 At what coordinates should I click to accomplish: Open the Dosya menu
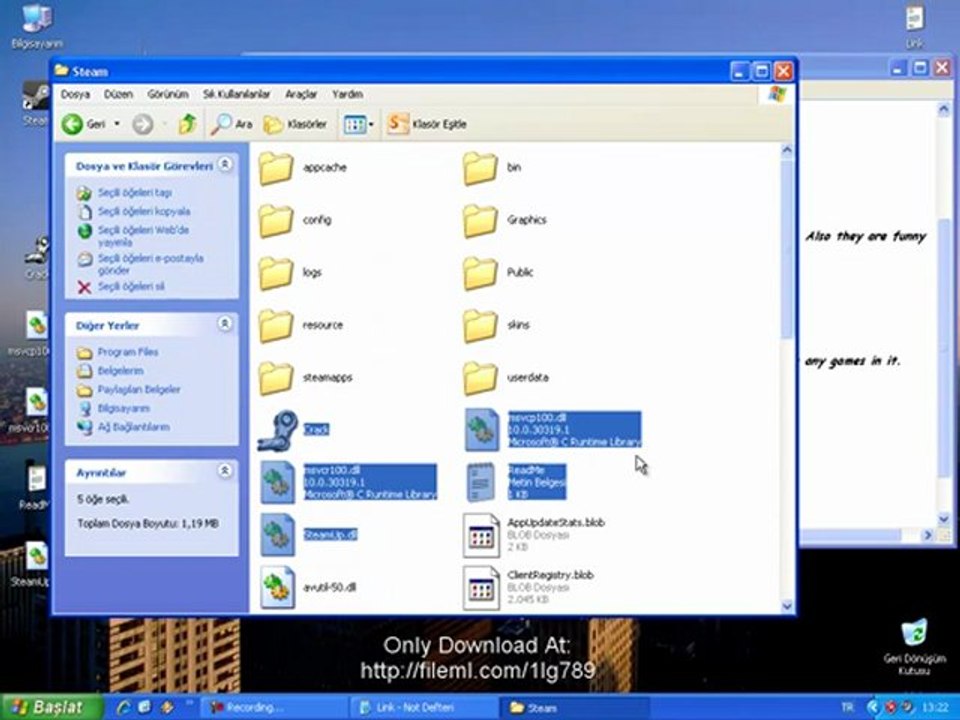point(75,94)
